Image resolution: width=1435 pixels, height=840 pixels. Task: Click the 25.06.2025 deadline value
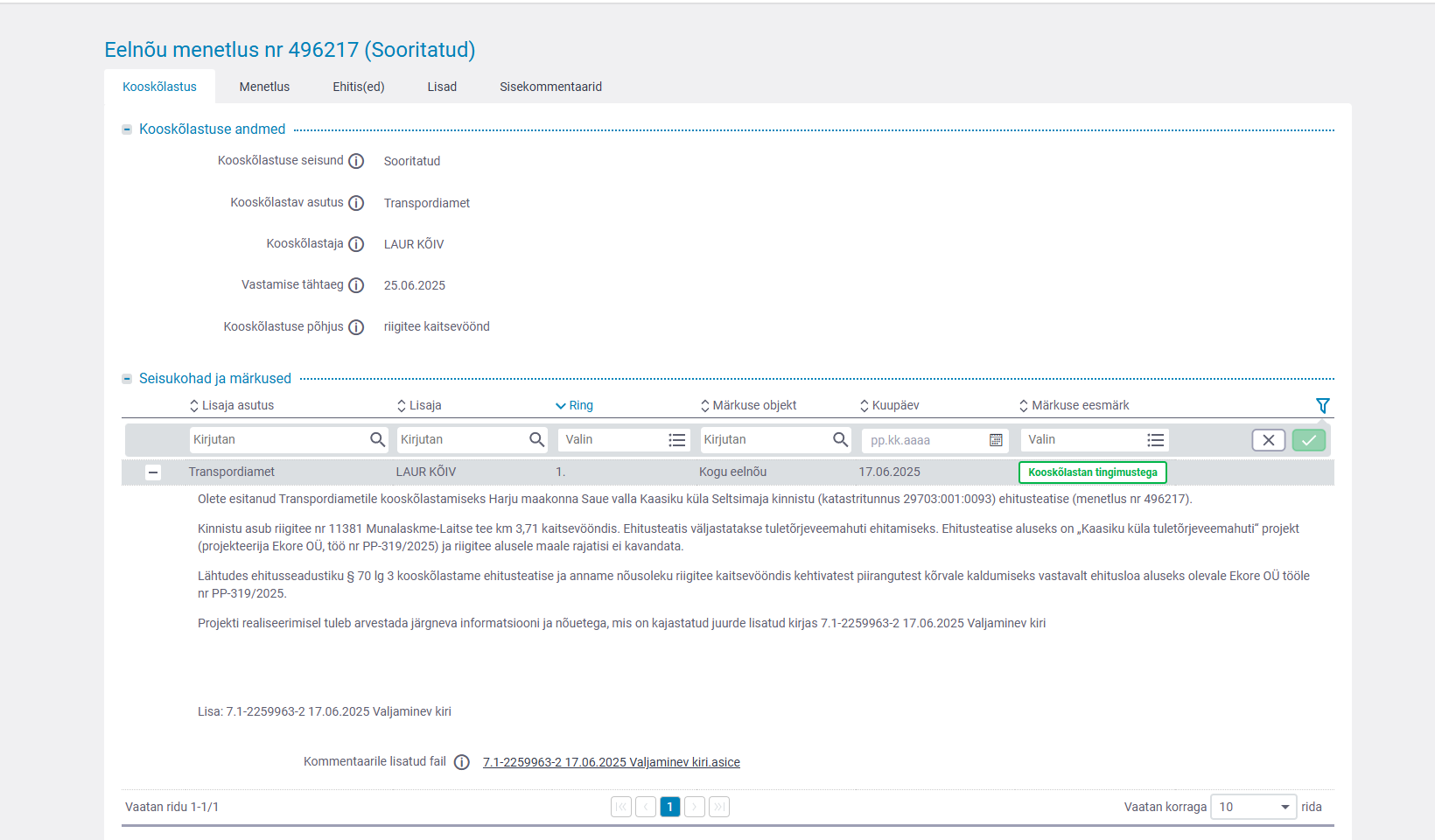[x=415, y=285]
